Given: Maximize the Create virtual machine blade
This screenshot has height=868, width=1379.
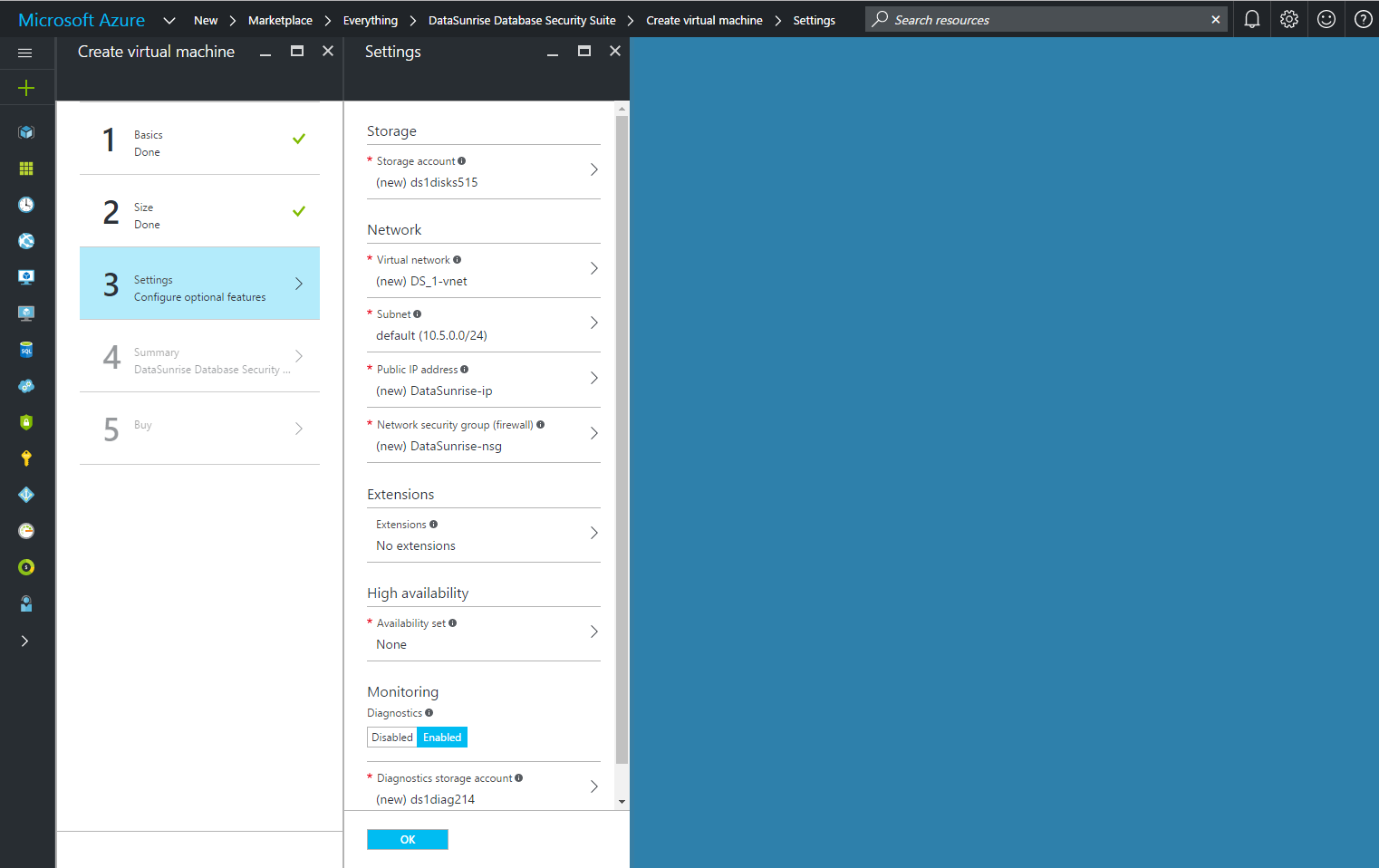Looking at the screenshot, I should coord(297,52).
